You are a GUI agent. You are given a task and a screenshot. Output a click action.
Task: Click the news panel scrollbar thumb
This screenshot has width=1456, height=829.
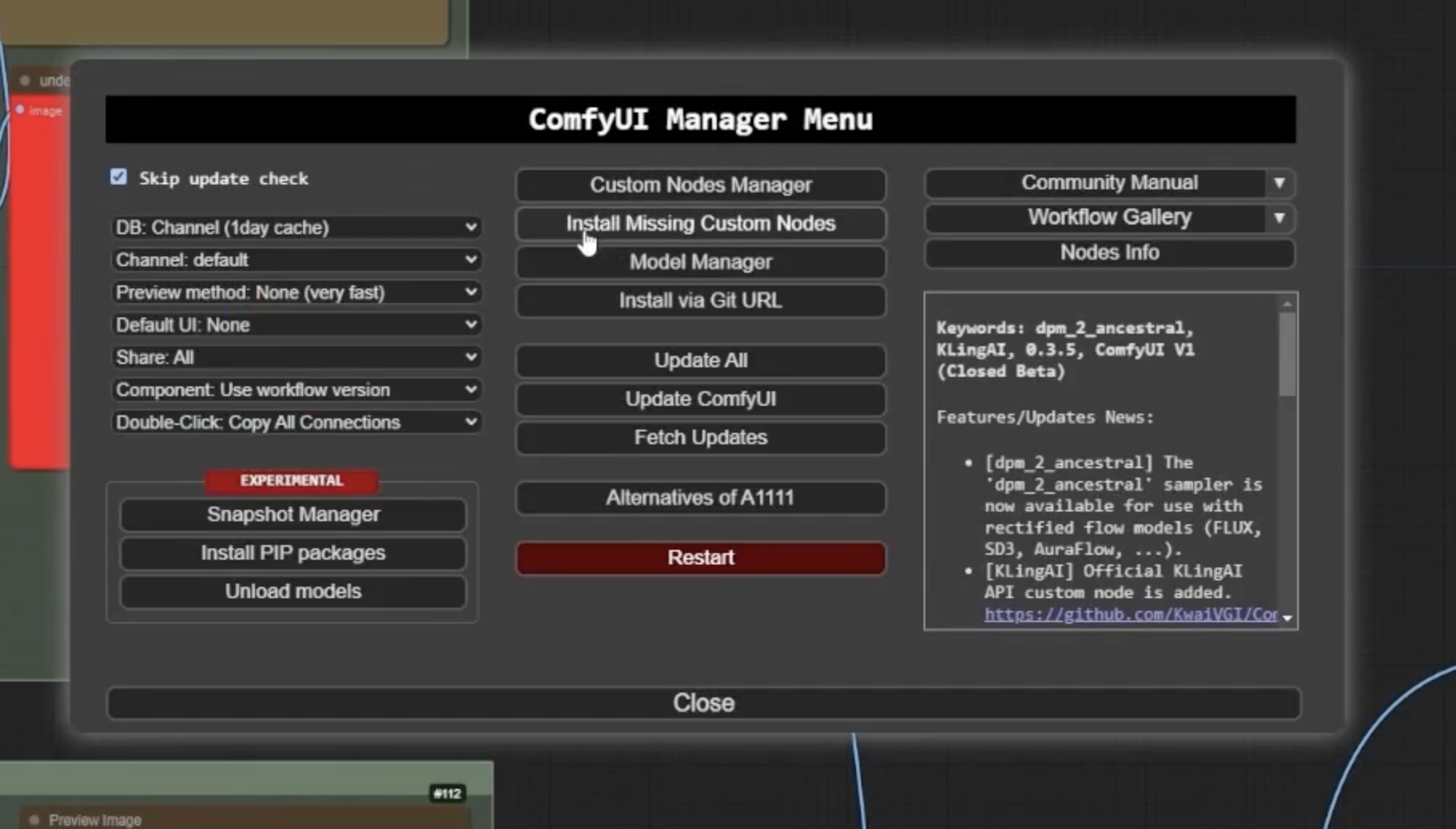[x=1288, y=354]
